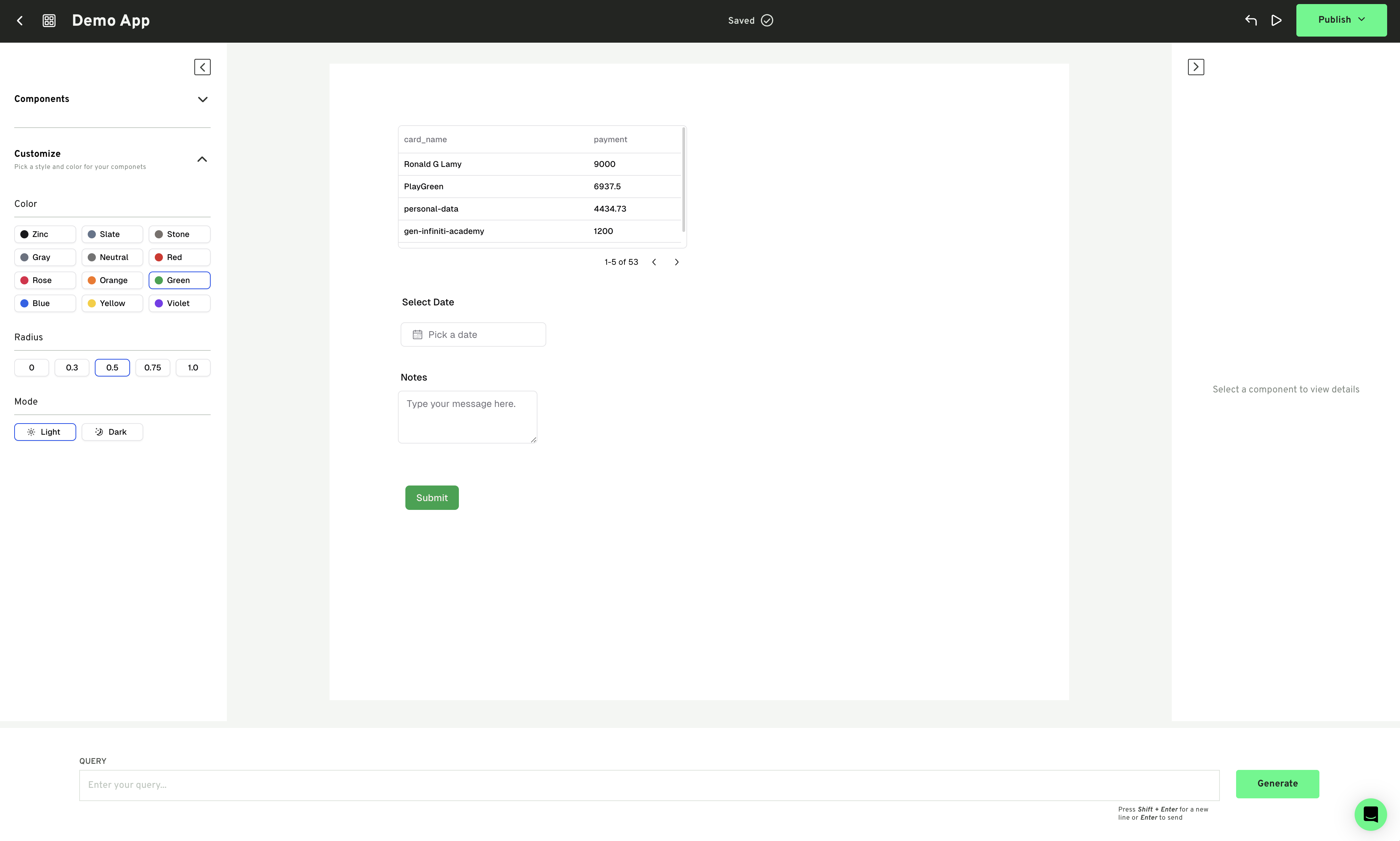Click the Generate button

[x=1277, y=784]
